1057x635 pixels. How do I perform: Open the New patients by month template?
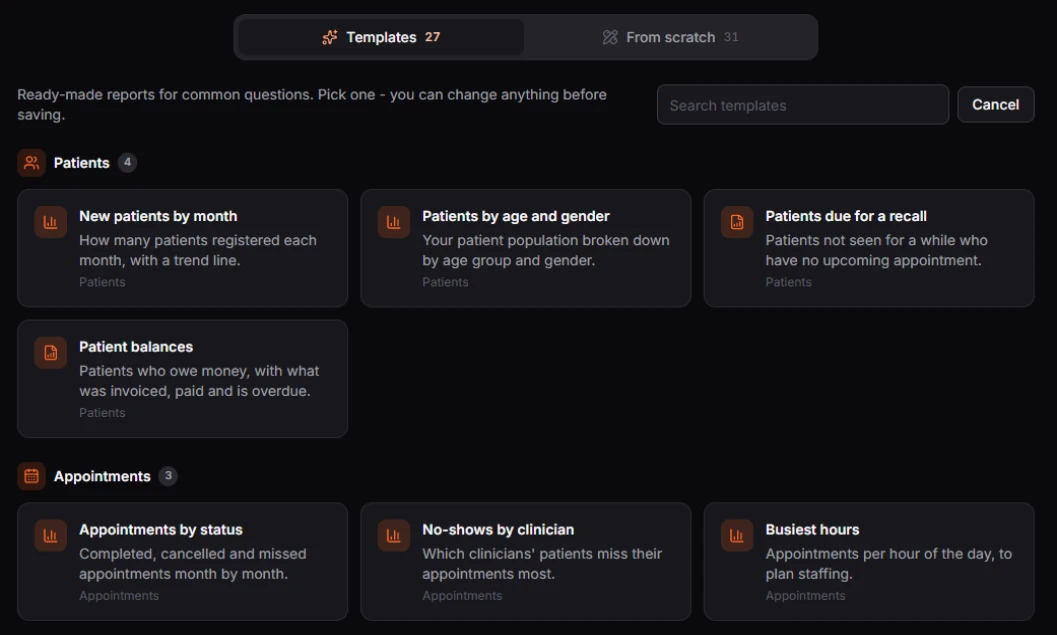(183, 248)
